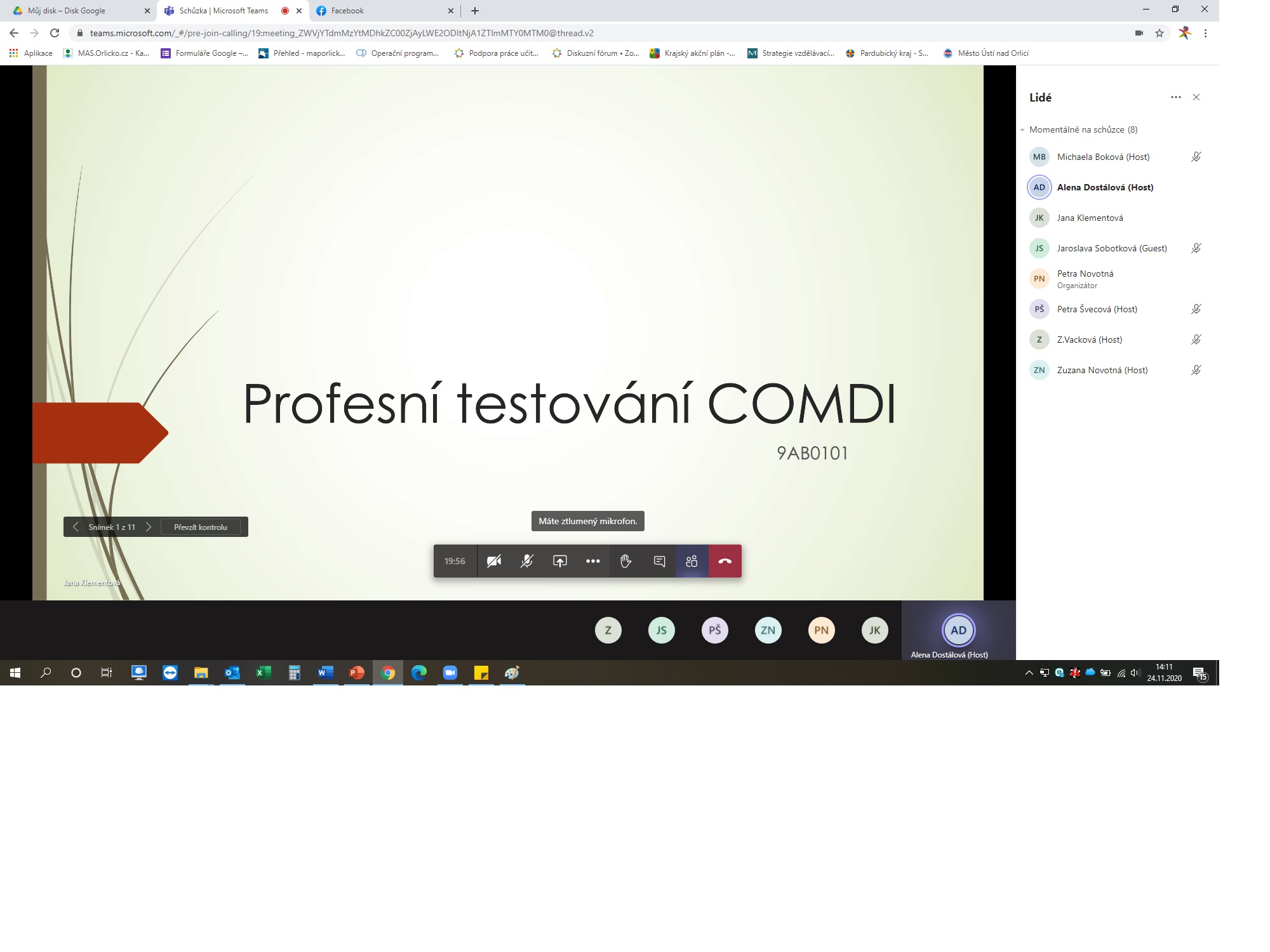Click the Převzít kontrolu button
1270x952 pixels.
tap(201, 527)
